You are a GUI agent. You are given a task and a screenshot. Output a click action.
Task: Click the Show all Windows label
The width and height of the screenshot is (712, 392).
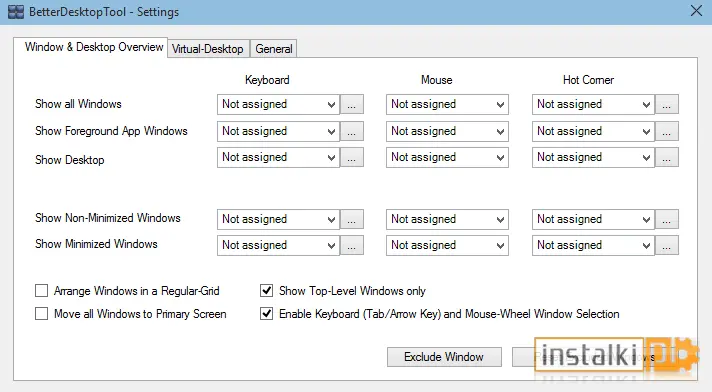click(x=78, y=104)
